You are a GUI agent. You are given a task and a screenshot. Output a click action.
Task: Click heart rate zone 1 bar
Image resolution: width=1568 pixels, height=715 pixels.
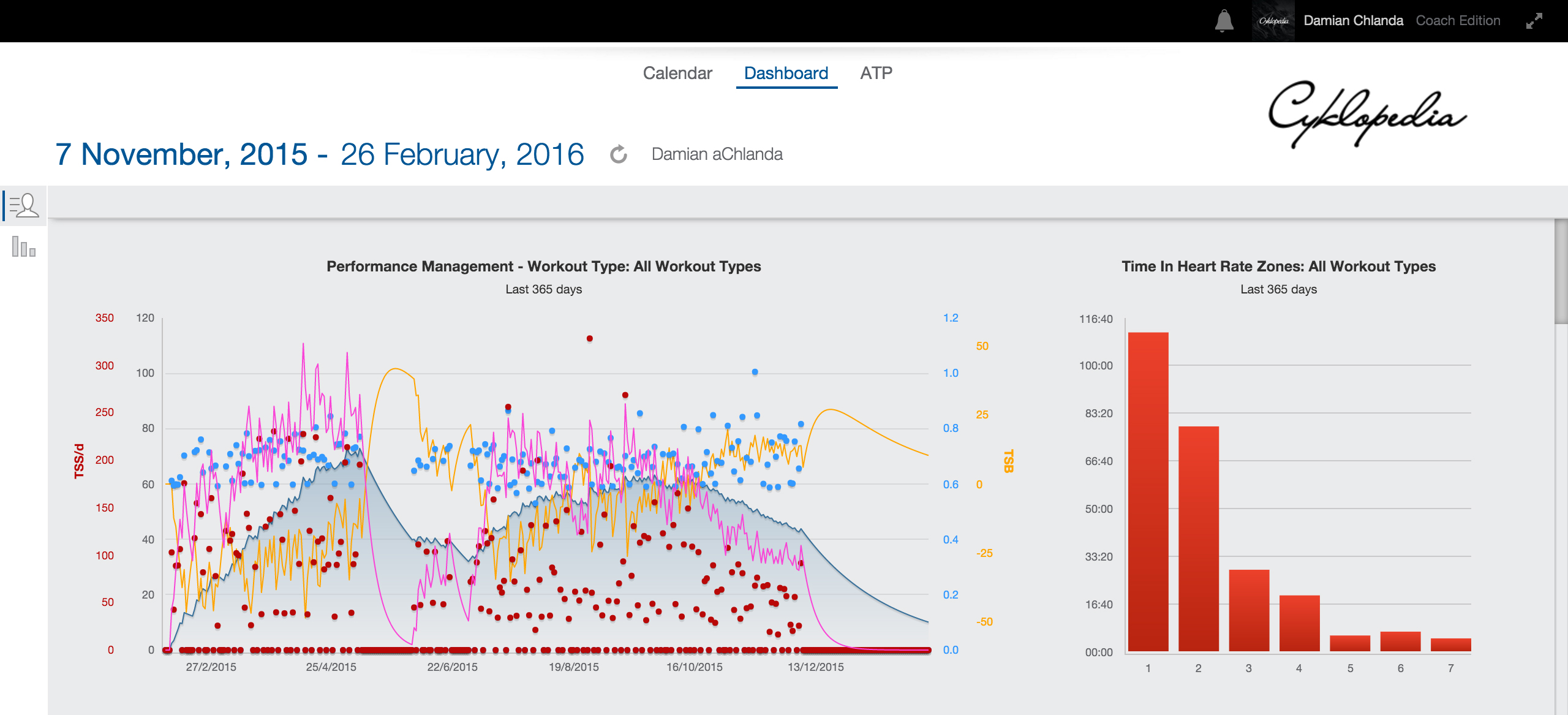pyautogui.click(x=1148, y=490)
